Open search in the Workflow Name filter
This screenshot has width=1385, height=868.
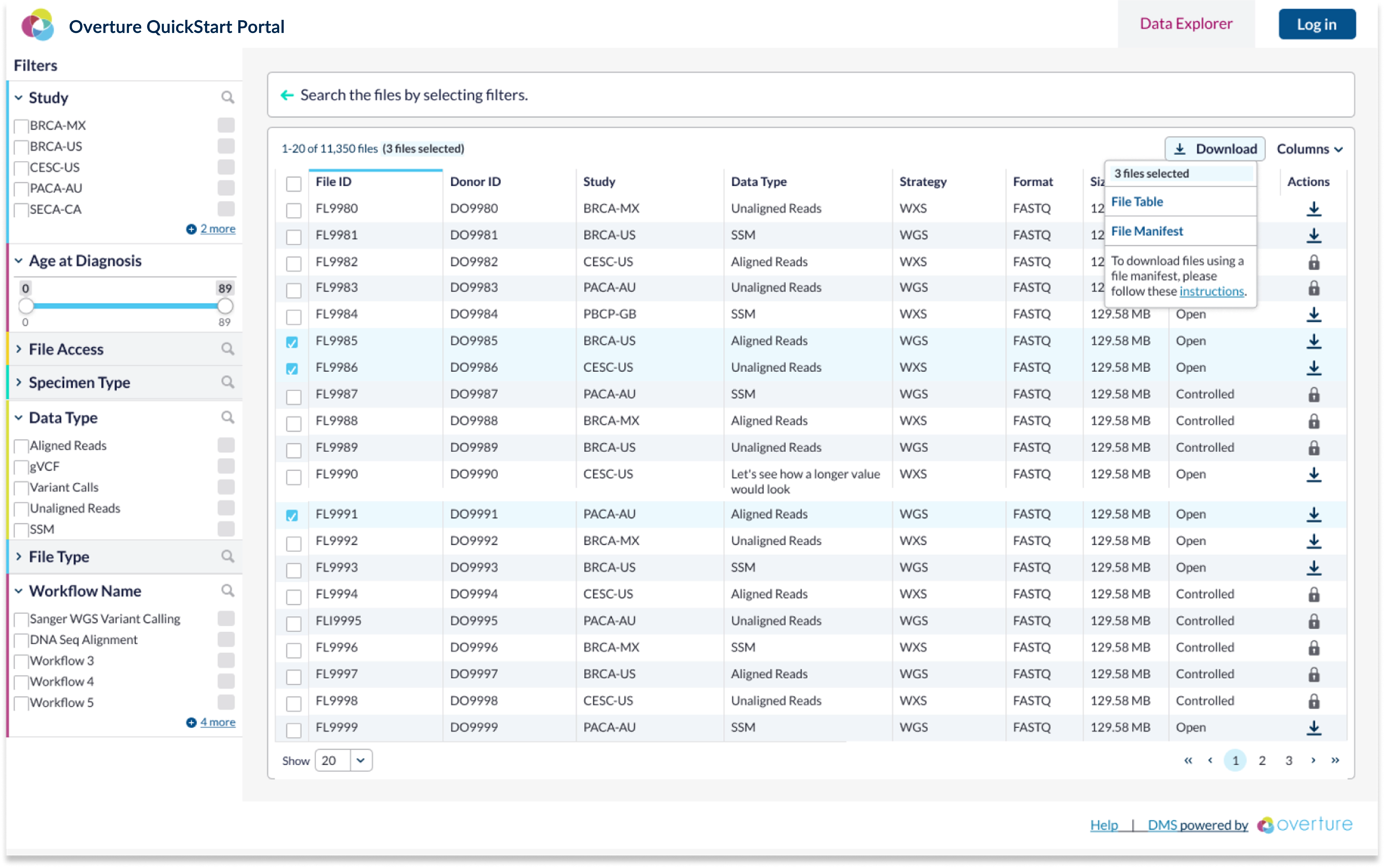pos(228,591)
